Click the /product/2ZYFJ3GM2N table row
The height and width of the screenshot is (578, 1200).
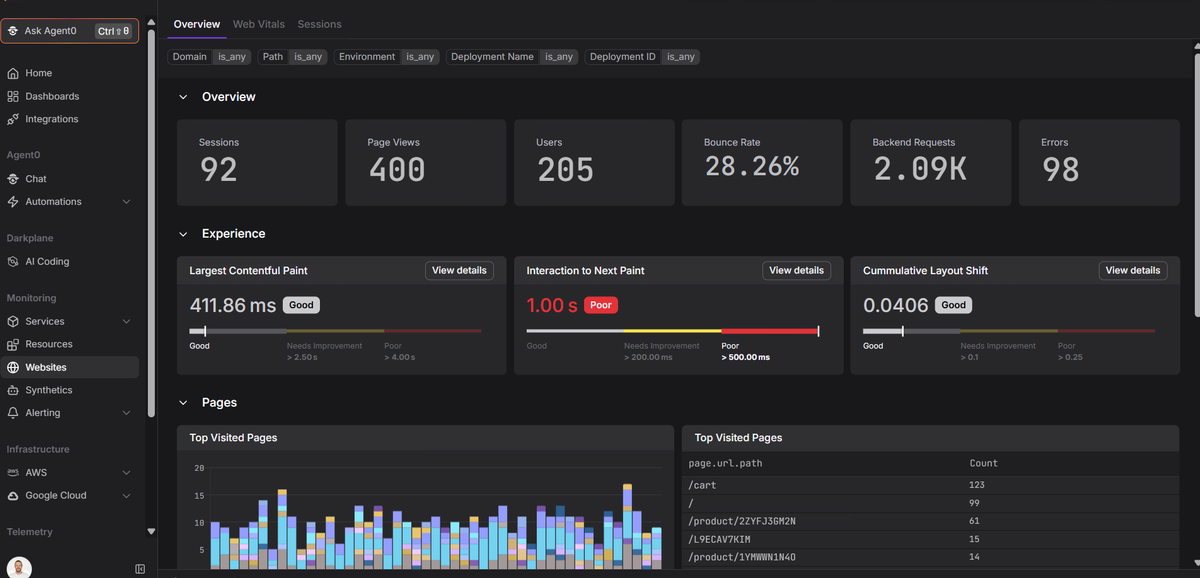(x=930, y=521)
